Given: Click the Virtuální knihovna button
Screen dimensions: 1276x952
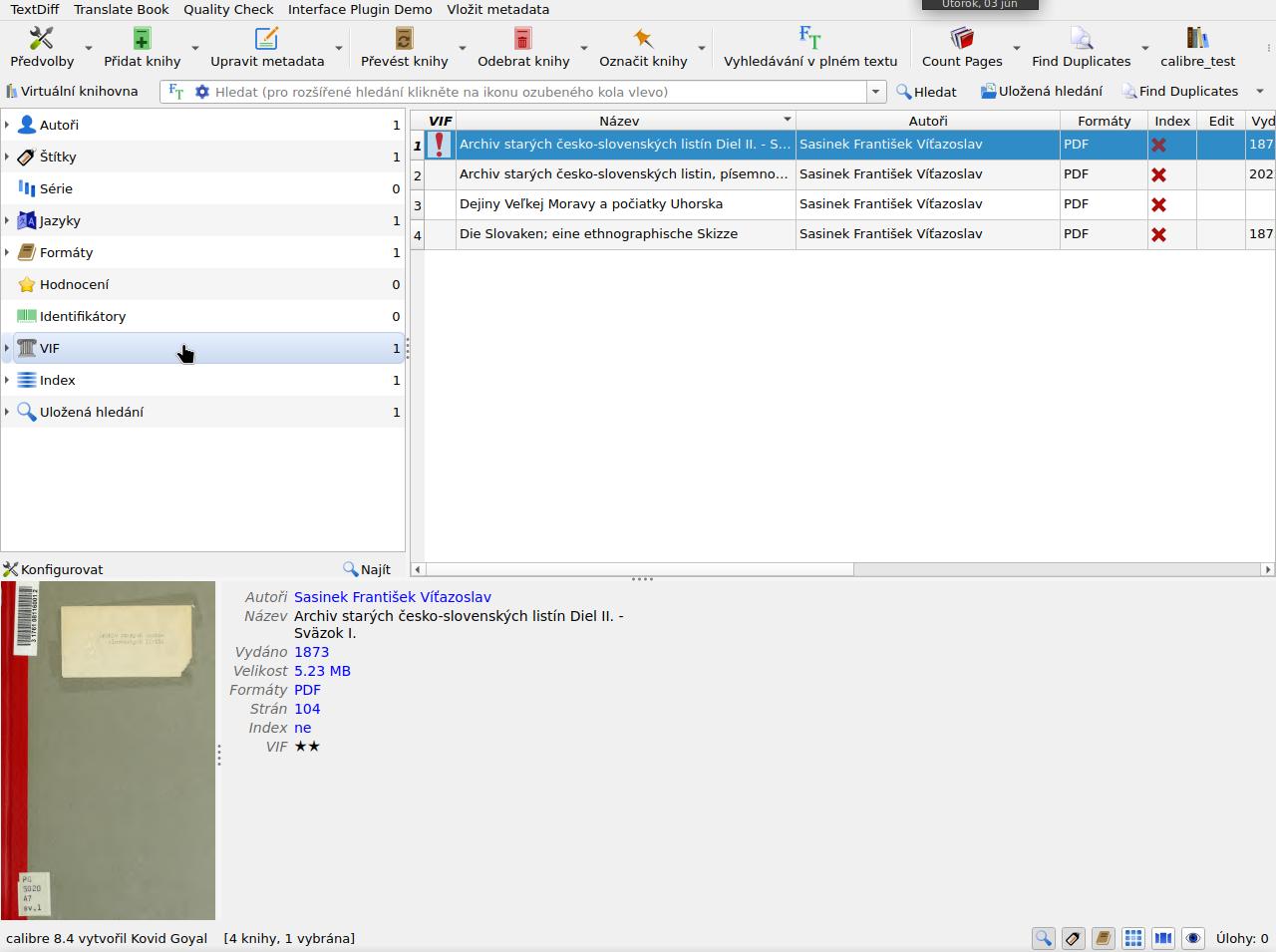Looking at the screenshot, I should pyautogui.click(x=72, y=91).
